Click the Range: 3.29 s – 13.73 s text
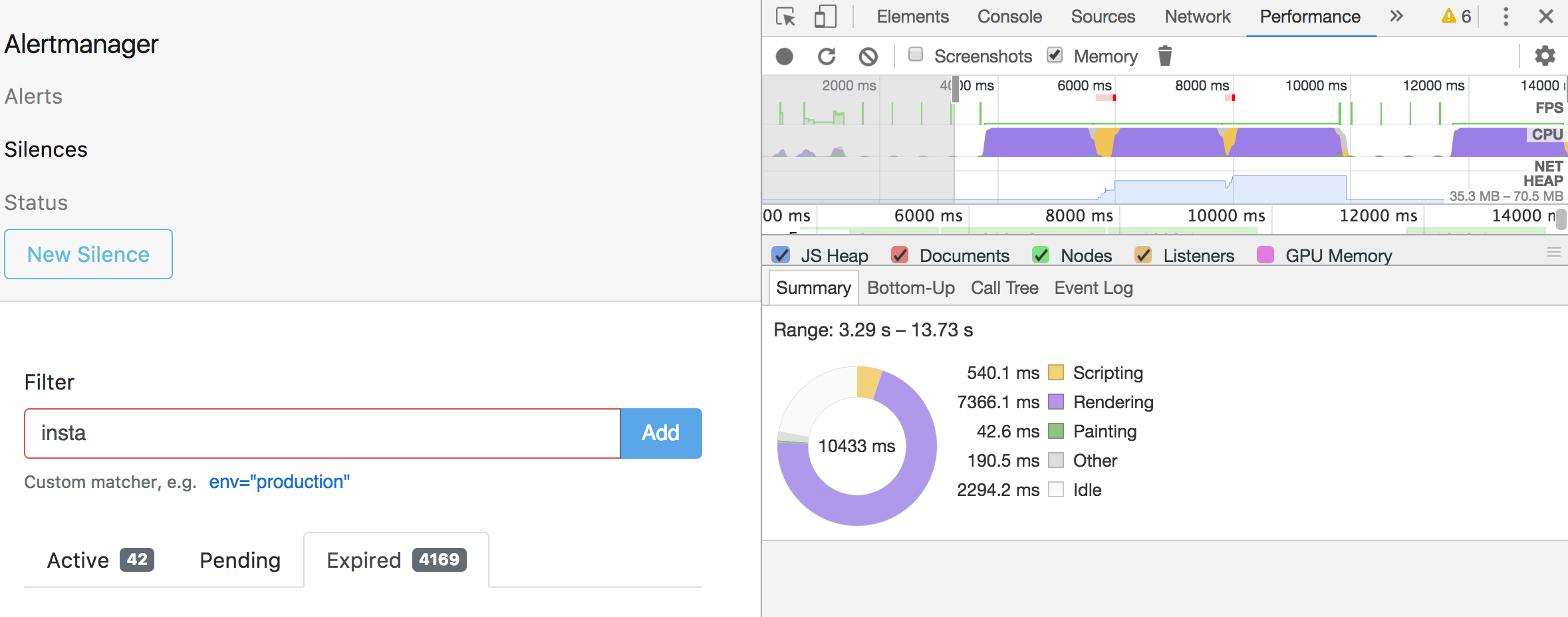The width and height of the screenshot is (1568, 617). pyautogui.click(x=873, y=330)
